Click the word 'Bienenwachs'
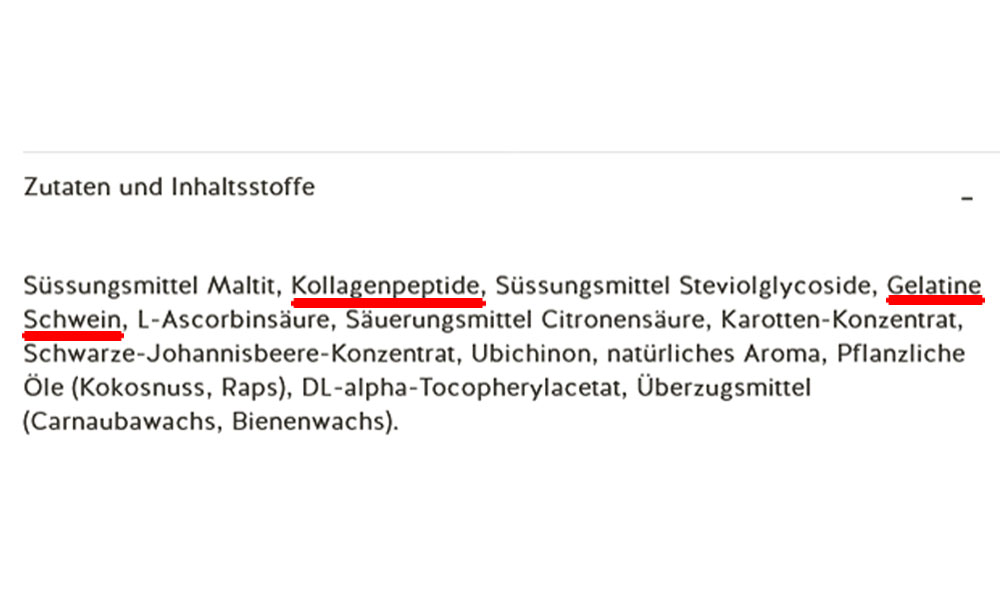The height and width of the screenshot is (600, 1000). point(309,421)
